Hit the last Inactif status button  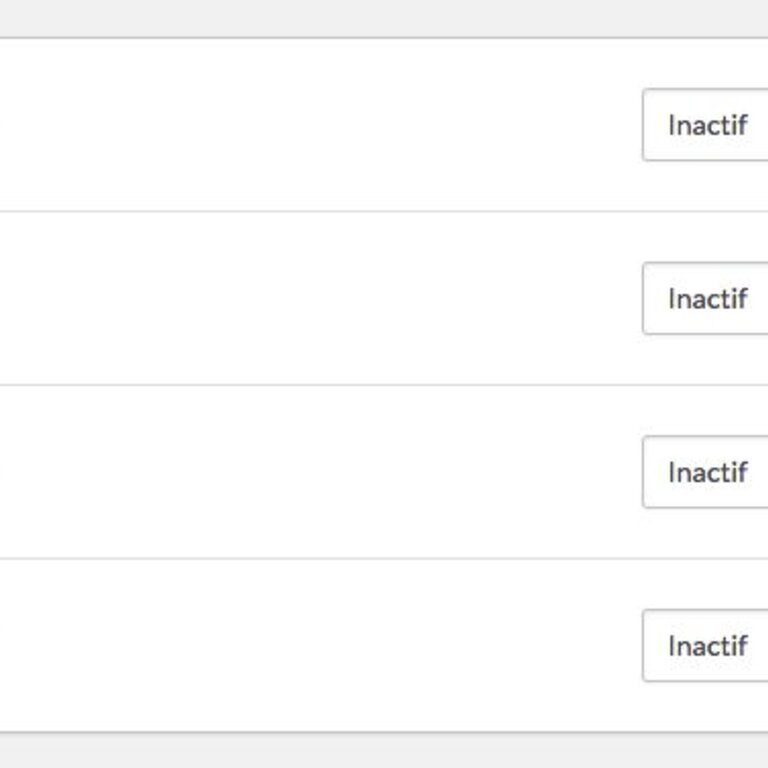[706, 645]
